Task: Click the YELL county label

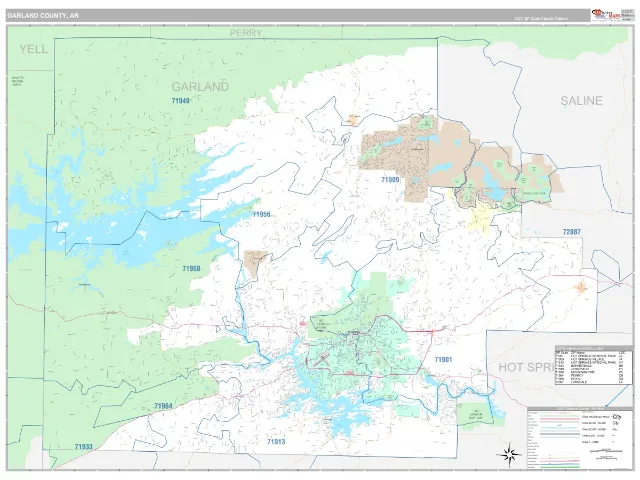Action: [33, 49]
